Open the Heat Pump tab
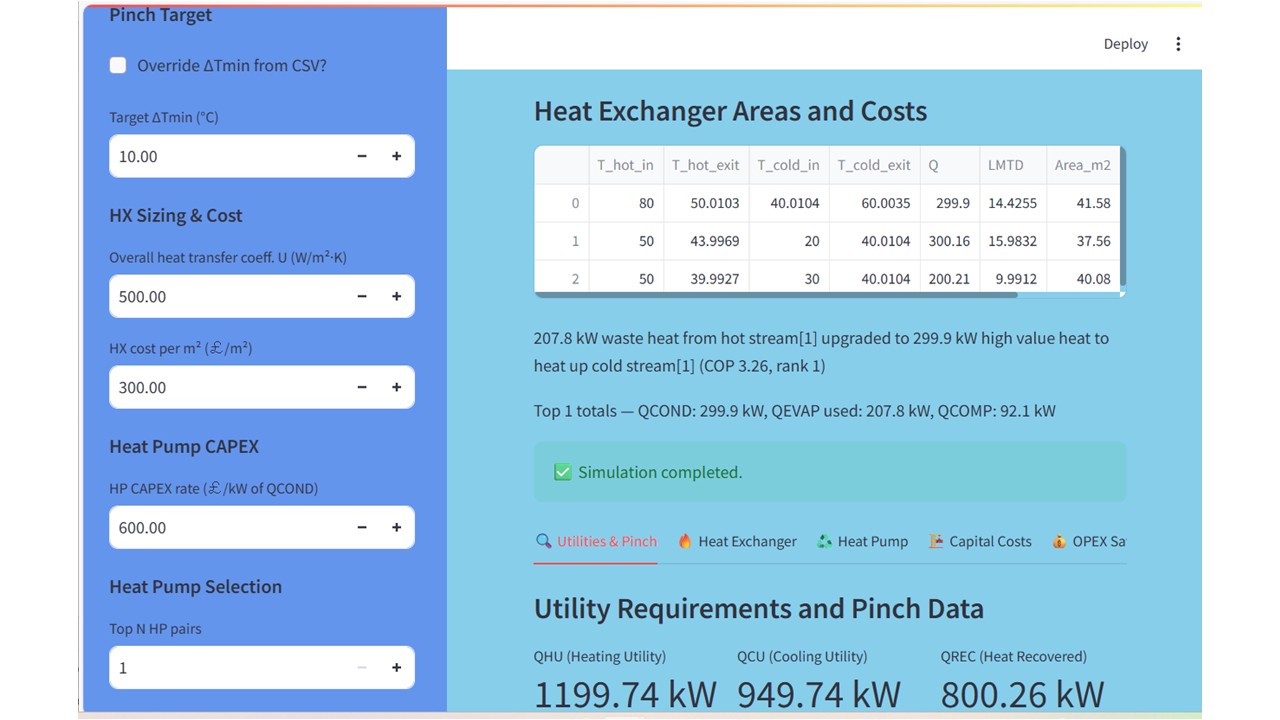The image size is (1280, 720). click(x=862, y=541)
